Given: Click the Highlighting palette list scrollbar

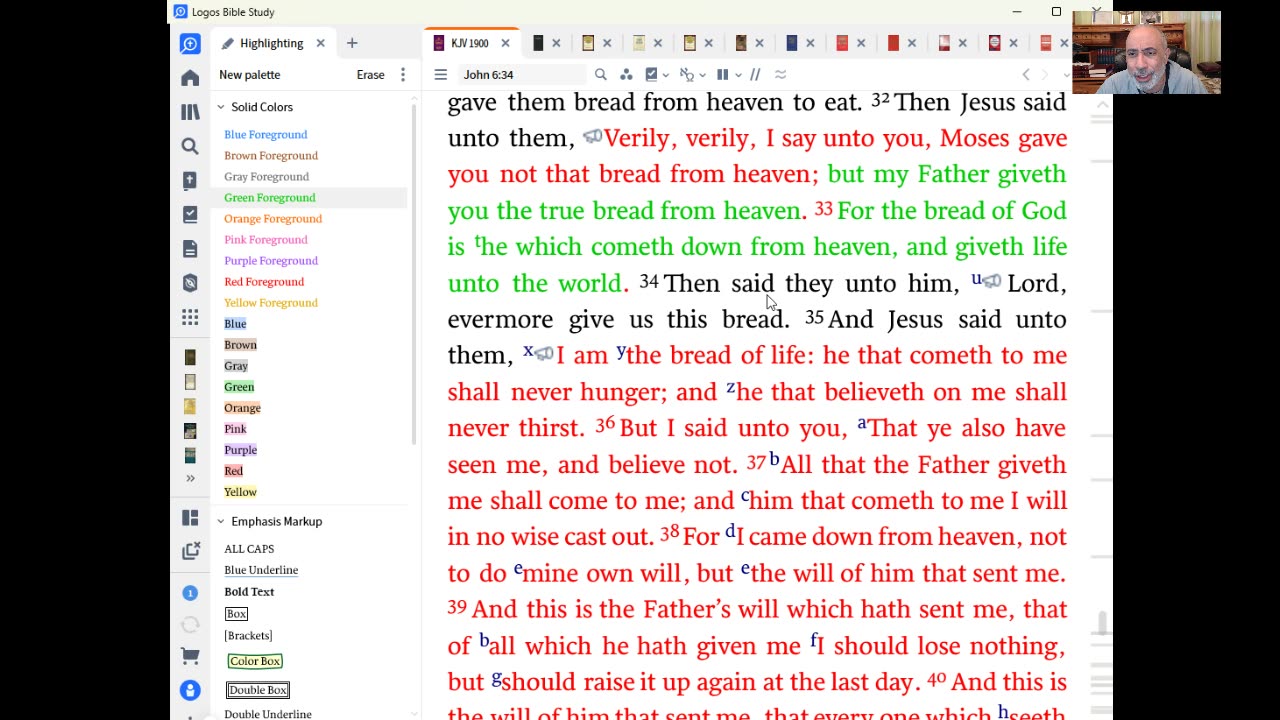Looking at the screenshot, I should point(414,273).
